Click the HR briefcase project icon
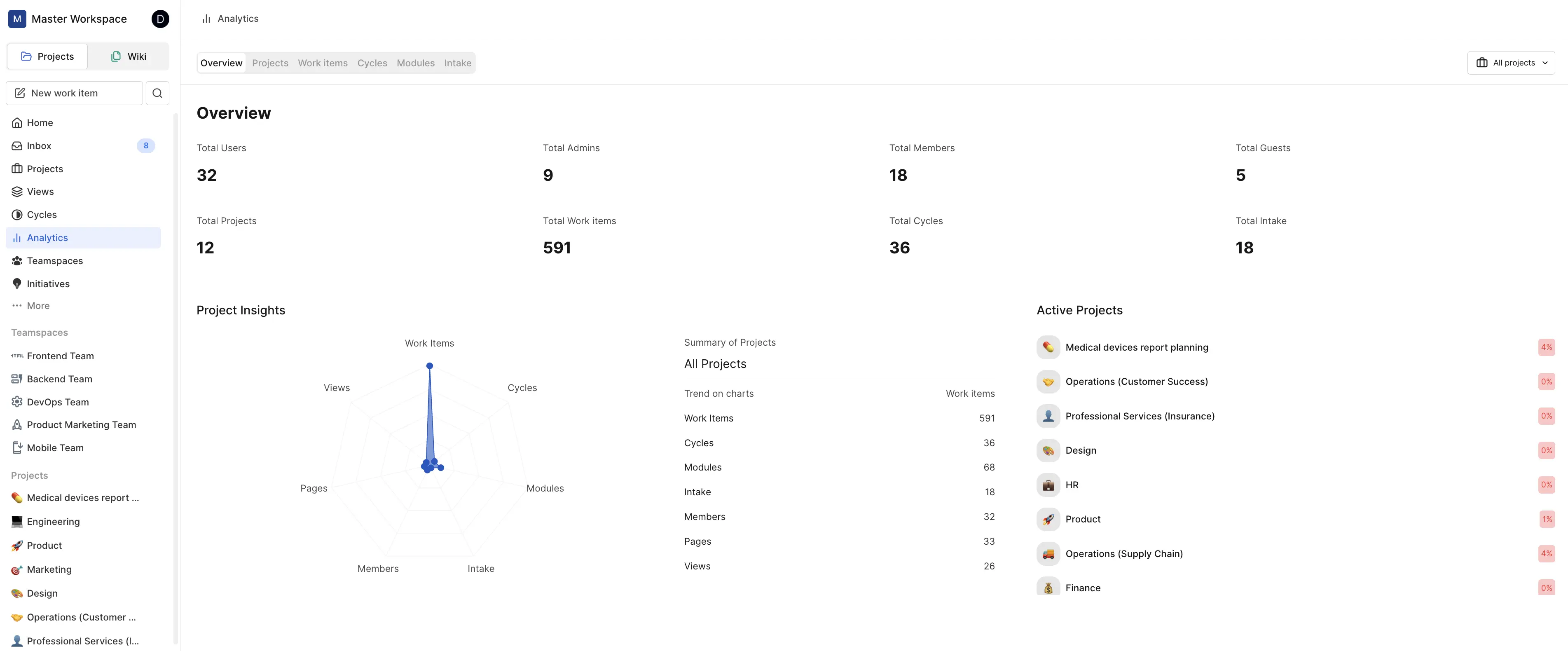The width and height of the screenshot is (1568, 651). pos(1048,485)
